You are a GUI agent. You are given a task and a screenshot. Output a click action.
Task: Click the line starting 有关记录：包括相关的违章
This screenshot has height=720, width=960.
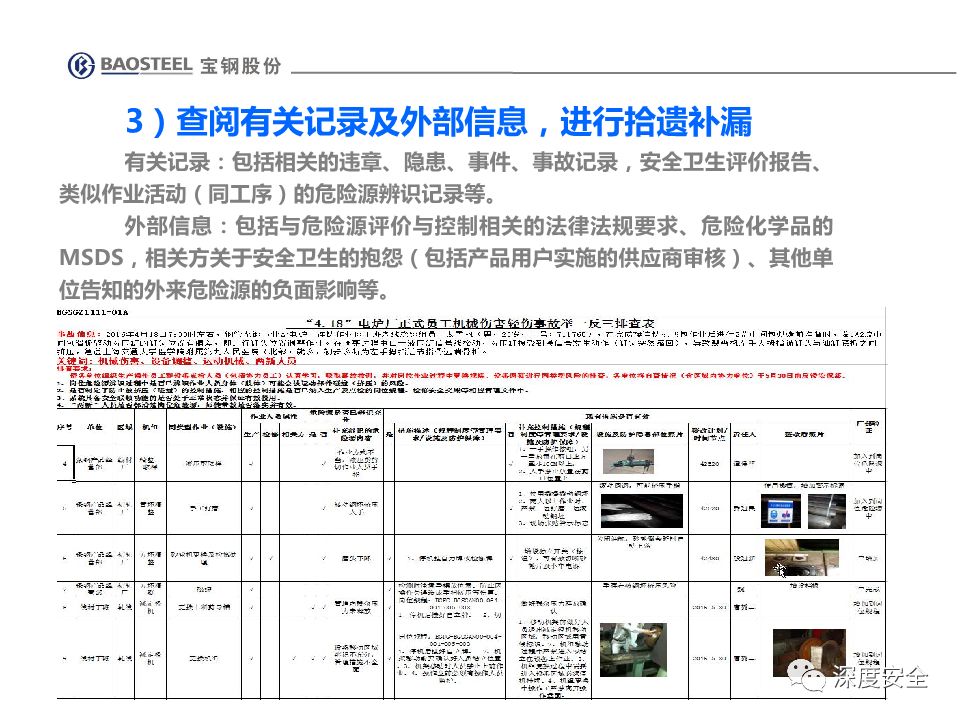[472, 162]
